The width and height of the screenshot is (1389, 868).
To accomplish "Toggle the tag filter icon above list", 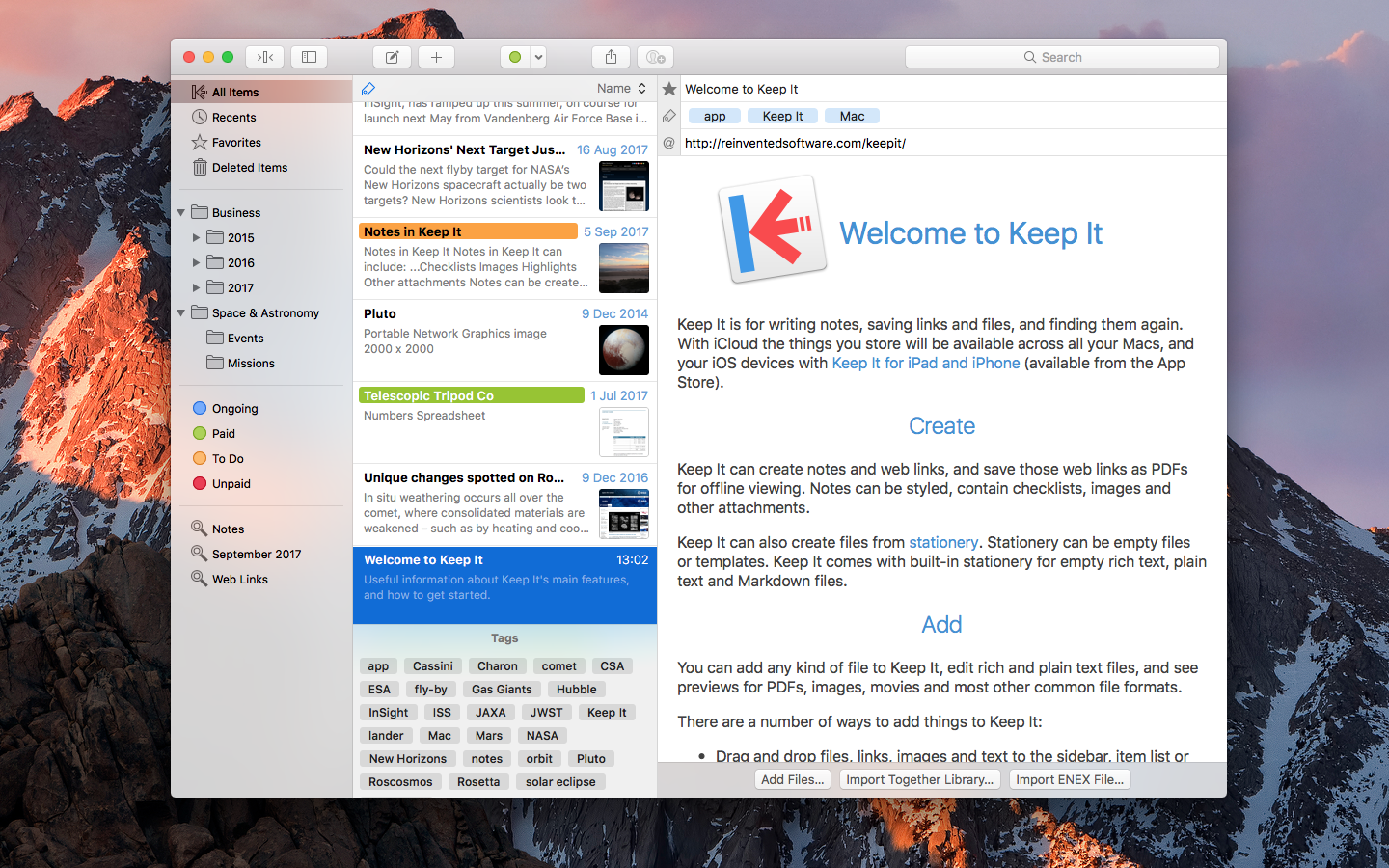I will pos(368,89).
